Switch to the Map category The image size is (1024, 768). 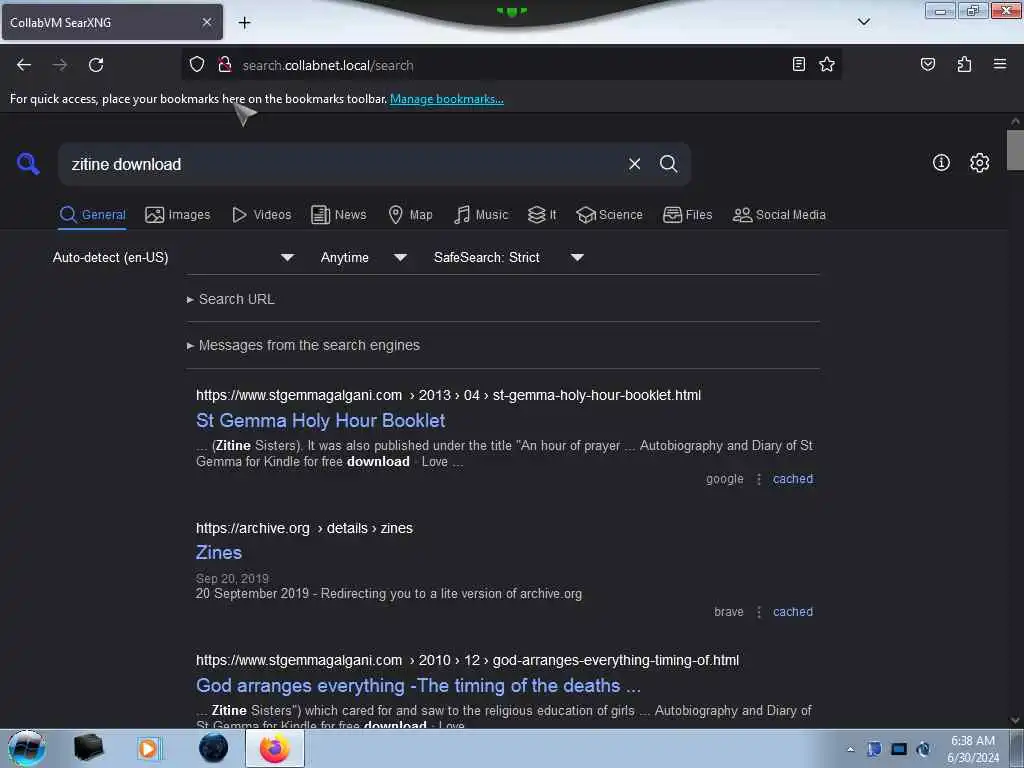(410, 215)
